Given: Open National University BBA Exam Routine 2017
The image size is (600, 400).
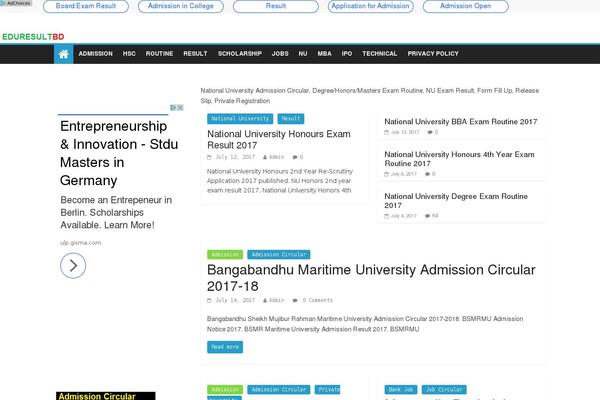Looking at the screenshot, I should click(x=461, y=122).
